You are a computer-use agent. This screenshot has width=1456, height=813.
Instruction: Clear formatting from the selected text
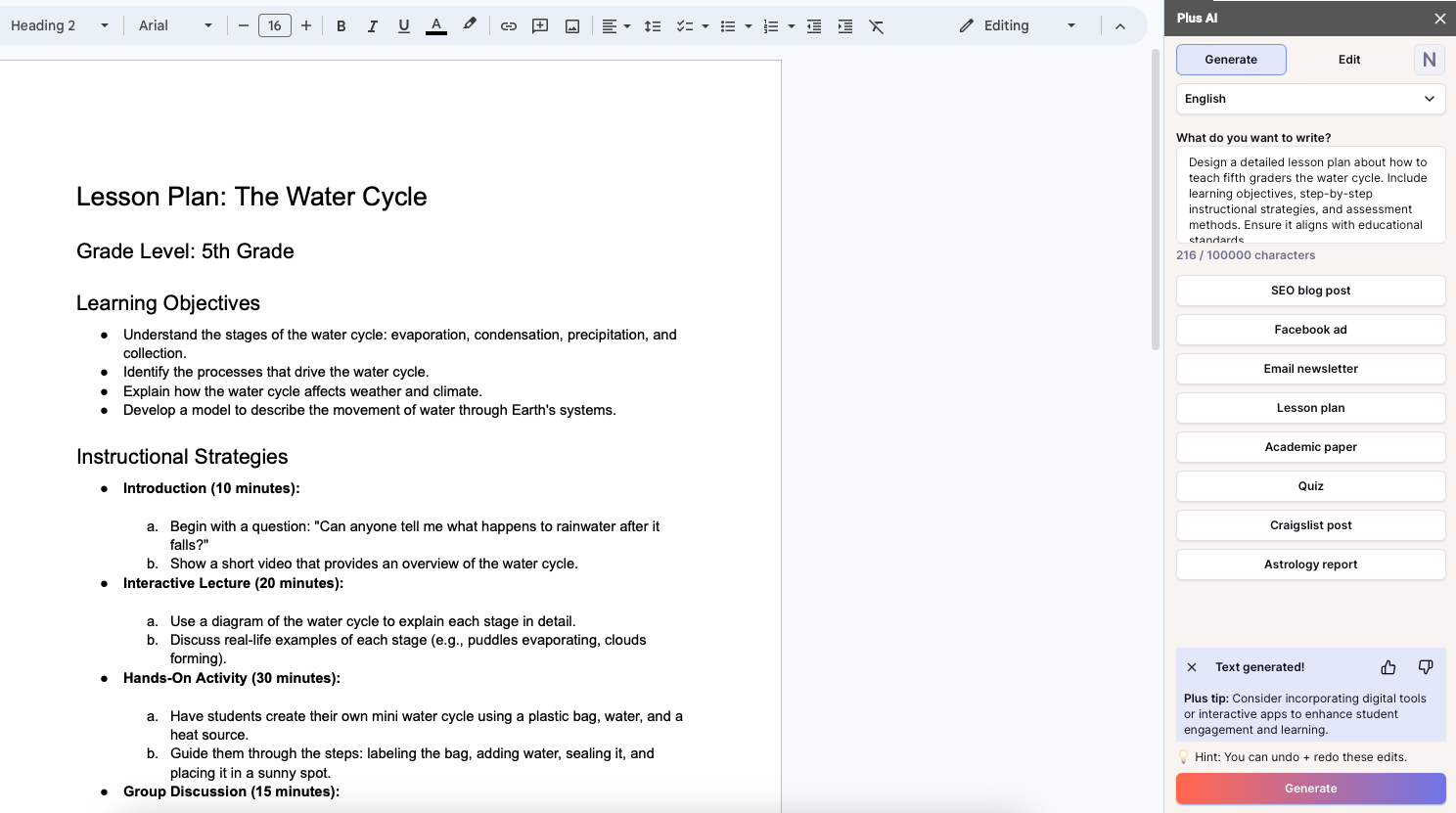pos(877,26)
